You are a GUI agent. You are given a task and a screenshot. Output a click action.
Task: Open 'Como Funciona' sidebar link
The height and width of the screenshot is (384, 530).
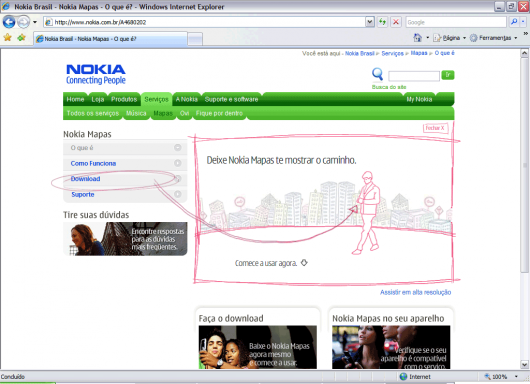tap(93, 163)
